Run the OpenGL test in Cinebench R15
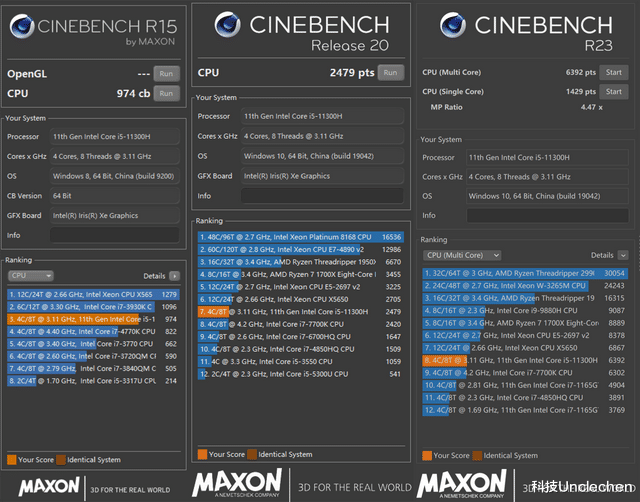 167,74
